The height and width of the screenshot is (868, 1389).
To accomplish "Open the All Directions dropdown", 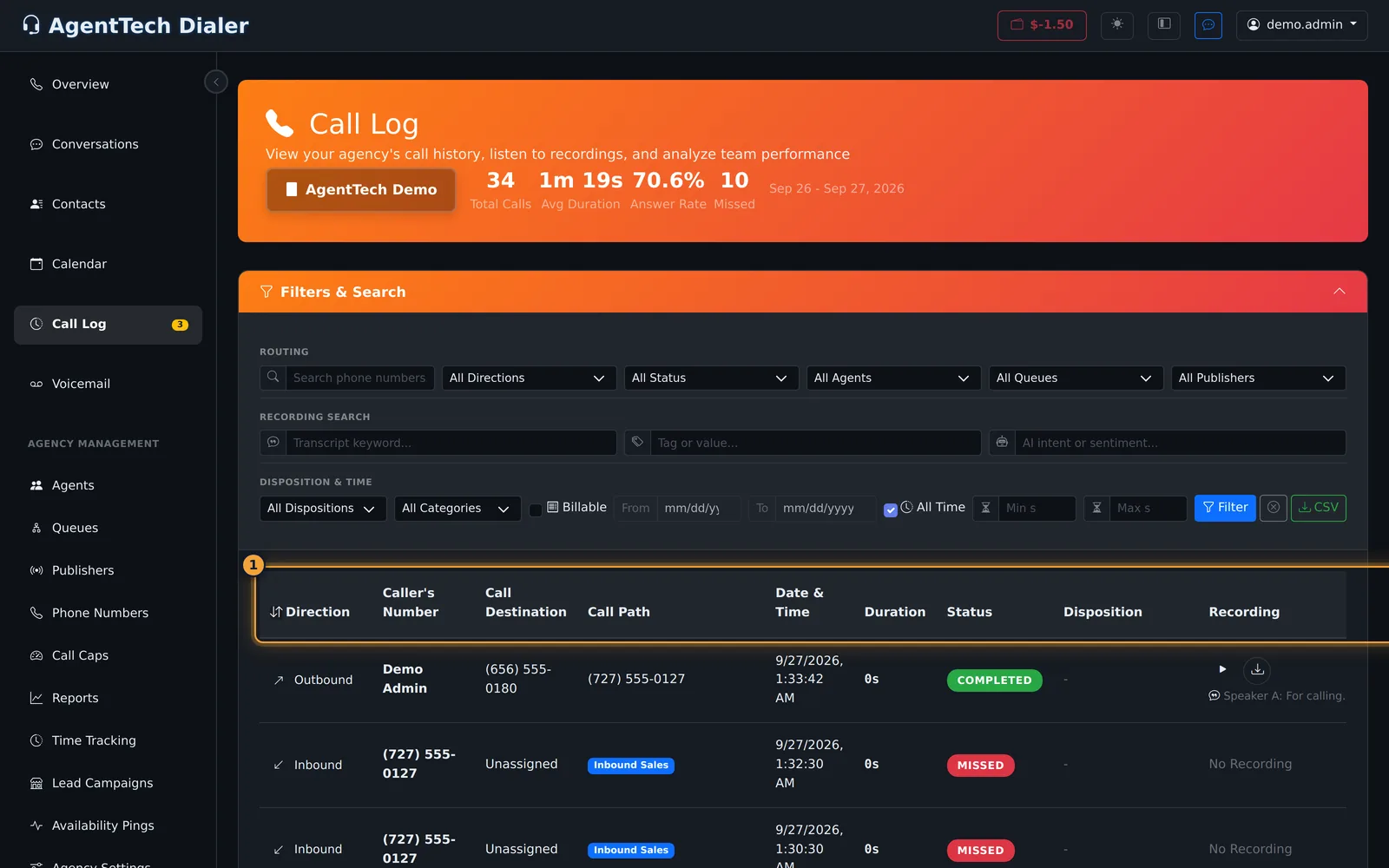I will (x=529, y=378).
